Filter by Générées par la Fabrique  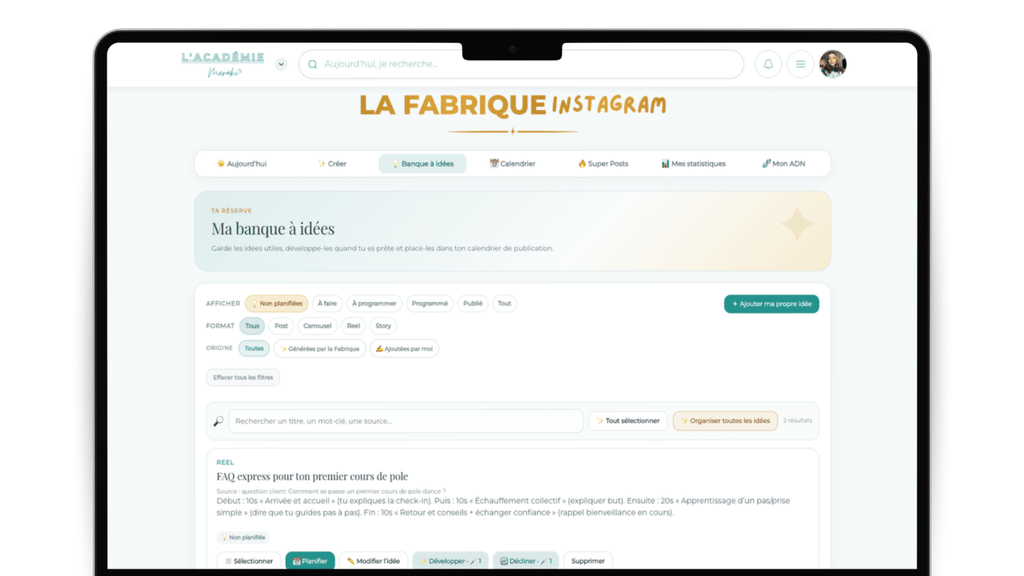[x=320, y=349]
